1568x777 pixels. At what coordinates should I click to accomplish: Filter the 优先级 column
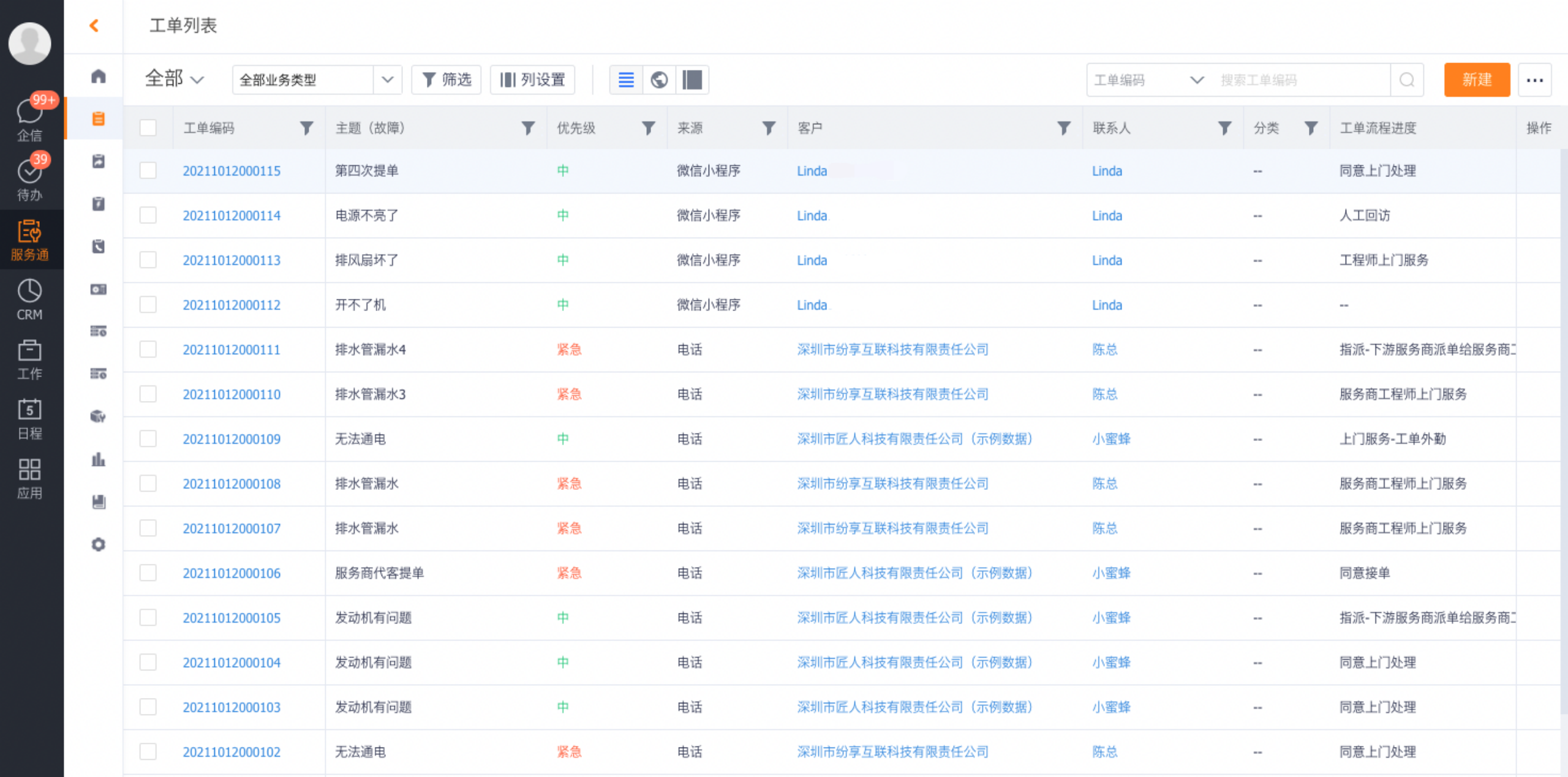click(648, 127)
